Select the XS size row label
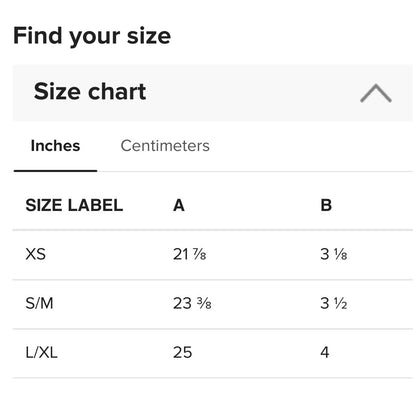This screenshot has width=416, height=416. [x=36, y=254]
